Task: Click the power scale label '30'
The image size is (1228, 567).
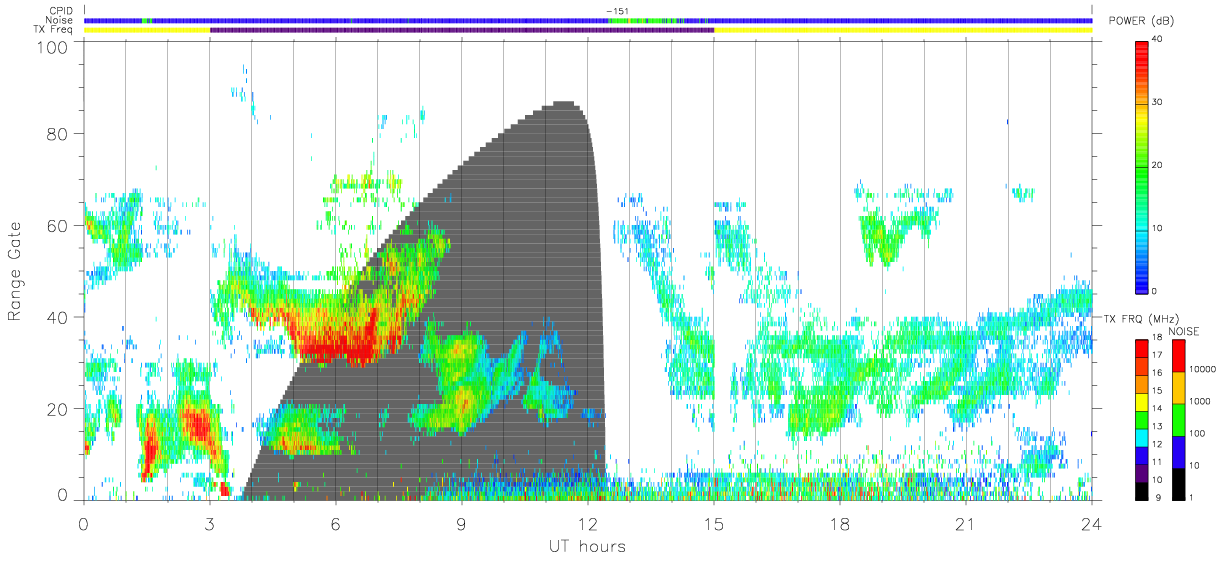Action: point(1158,103)
